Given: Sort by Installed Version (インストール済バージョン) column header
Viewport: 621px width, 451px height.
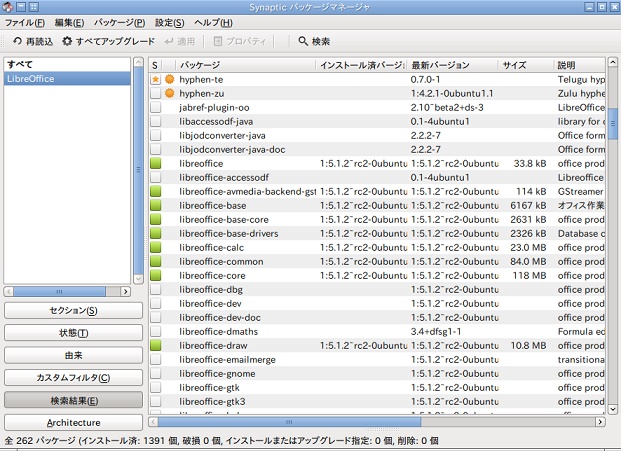Looking at the screenshot, I should 362,65.
